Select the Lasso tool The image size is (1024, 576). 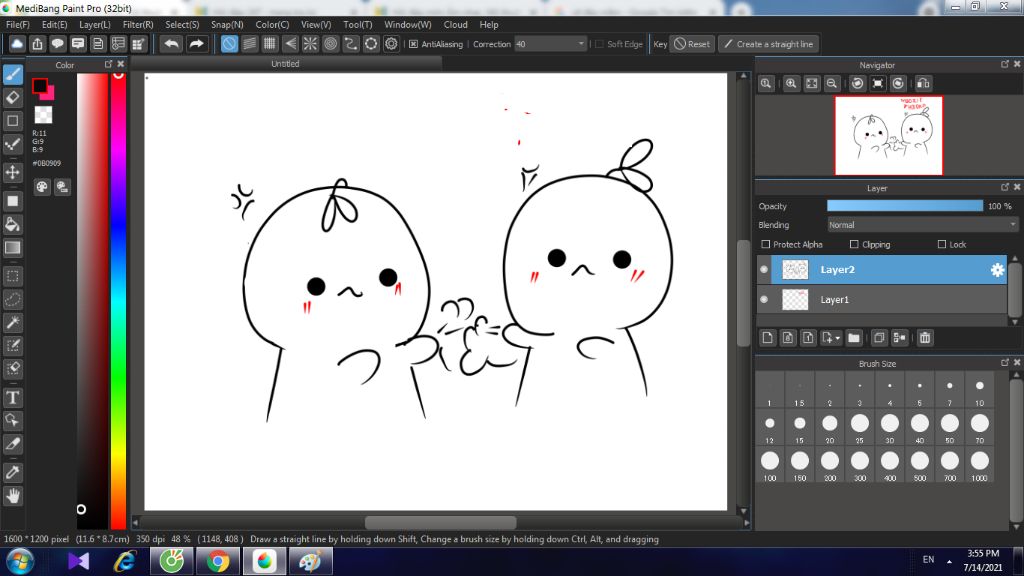point(12,300)
